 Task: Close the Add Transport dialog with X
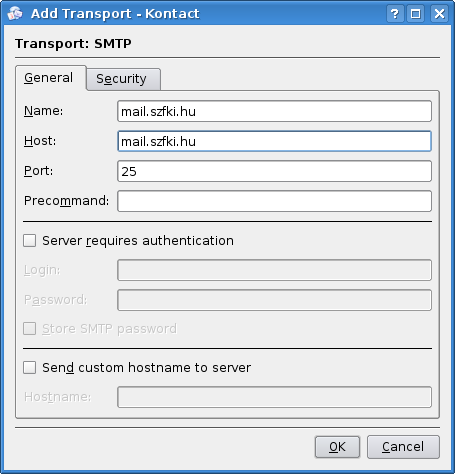coord(439,14)
